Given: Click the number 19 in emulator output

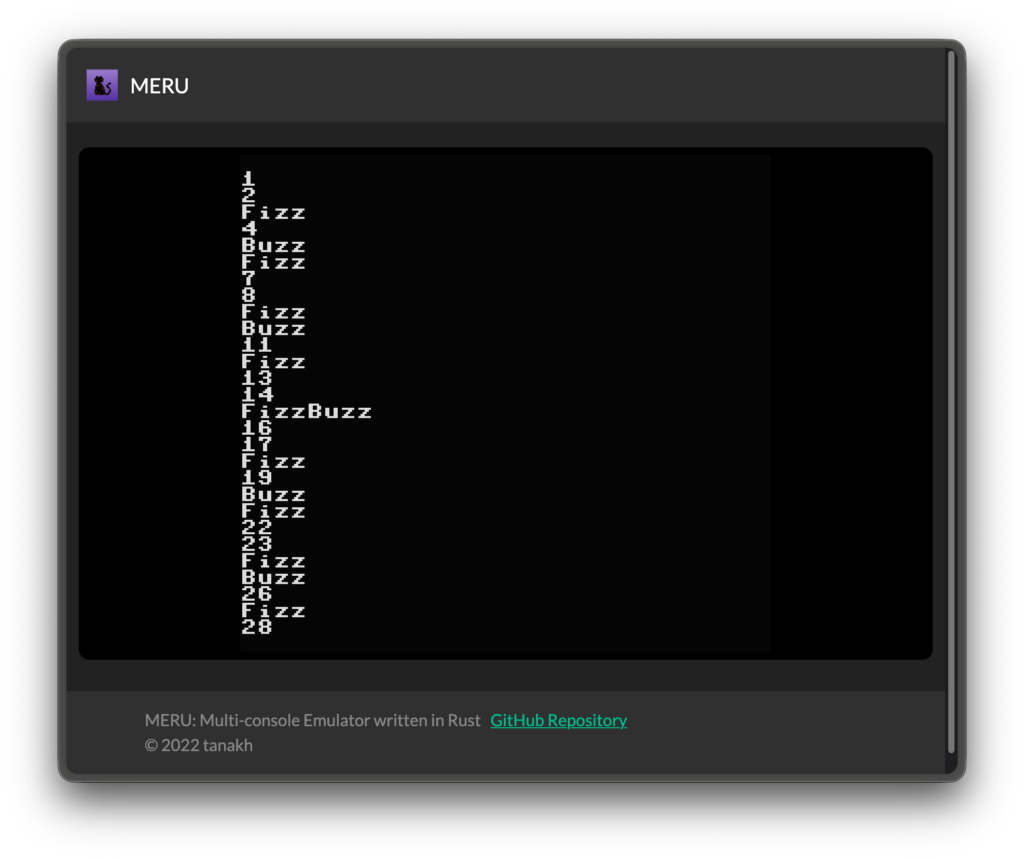Looking at the screenshot, I should pyautogui.click(x=257, y=478).
